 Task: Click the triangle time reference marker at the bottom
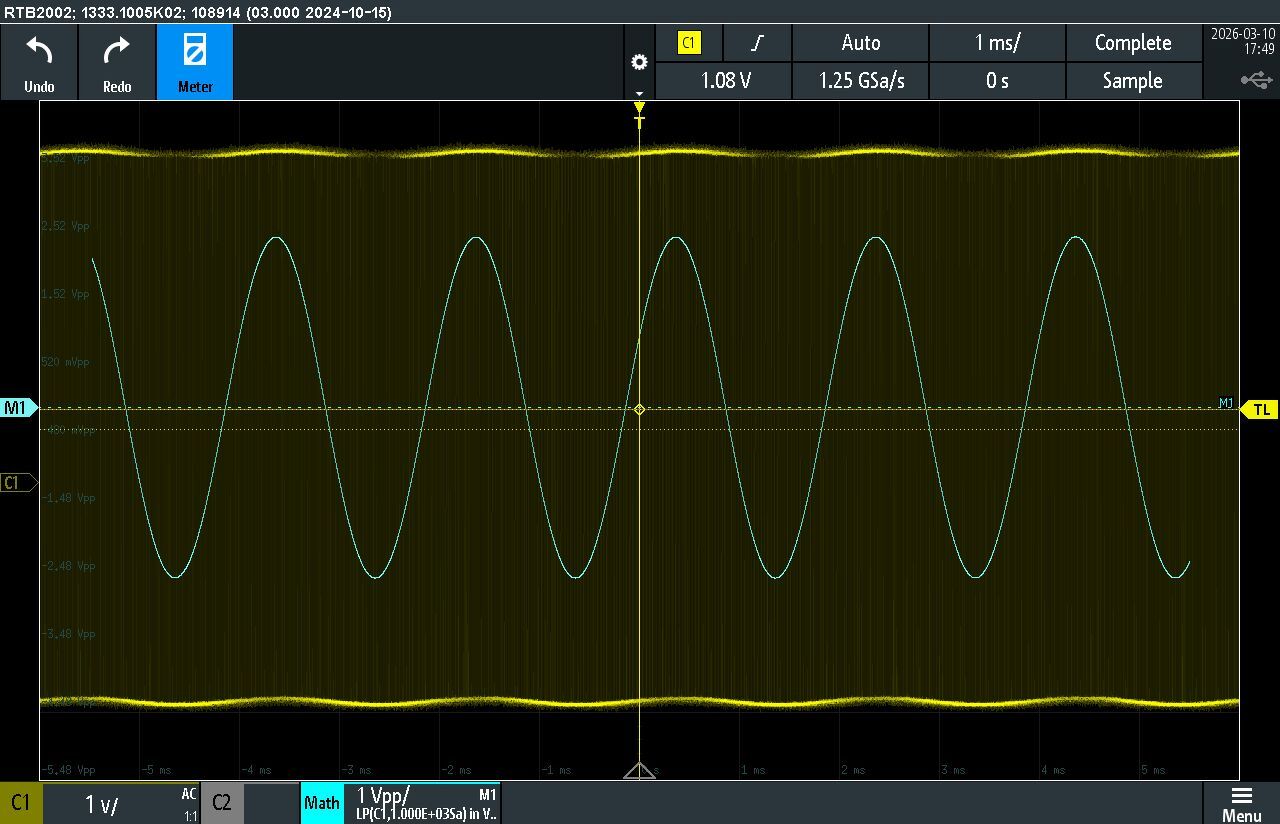click(639, 770)
